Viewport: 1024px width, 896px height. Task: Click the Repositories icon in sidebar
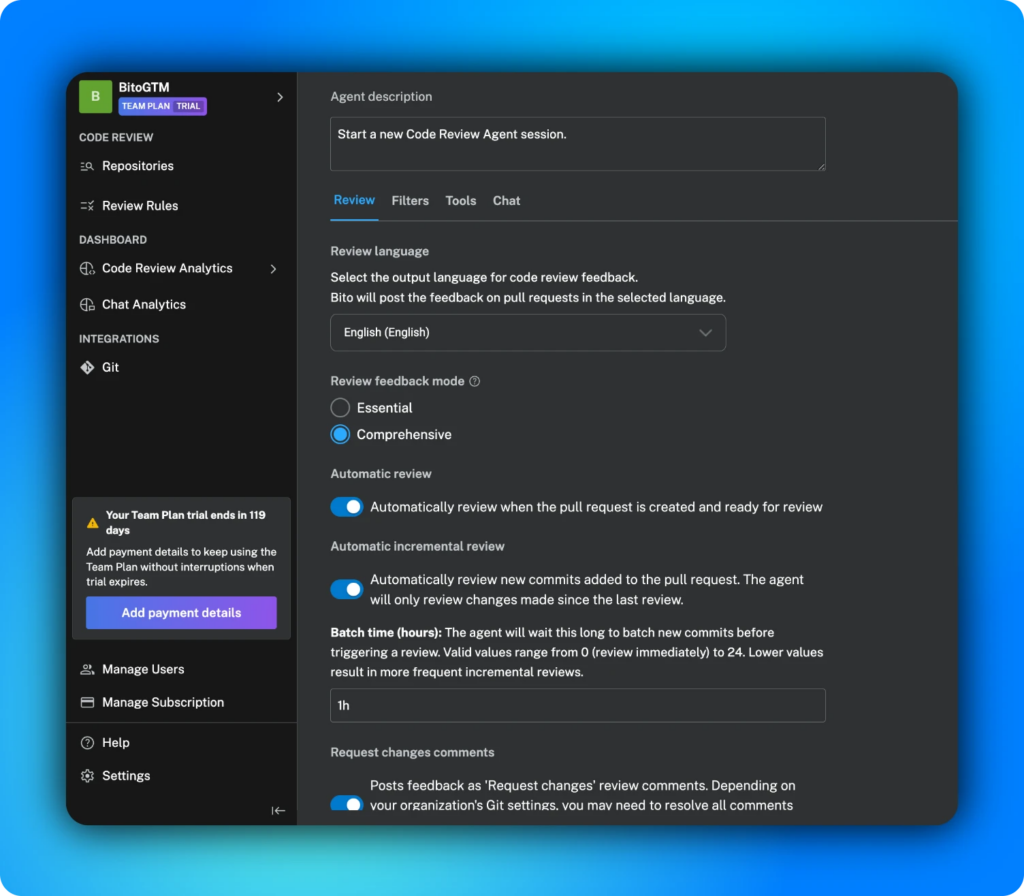[x=87, y=166]
